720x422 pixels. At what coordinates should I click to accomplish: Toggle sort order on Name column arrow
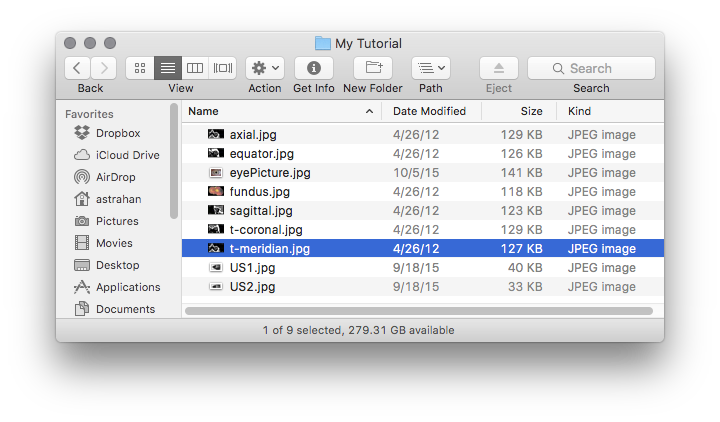(x=369, y=111)
